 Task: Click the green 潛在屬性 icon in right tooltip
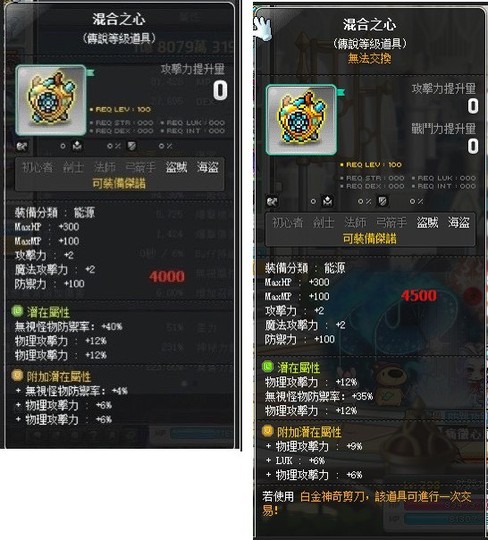268,366
